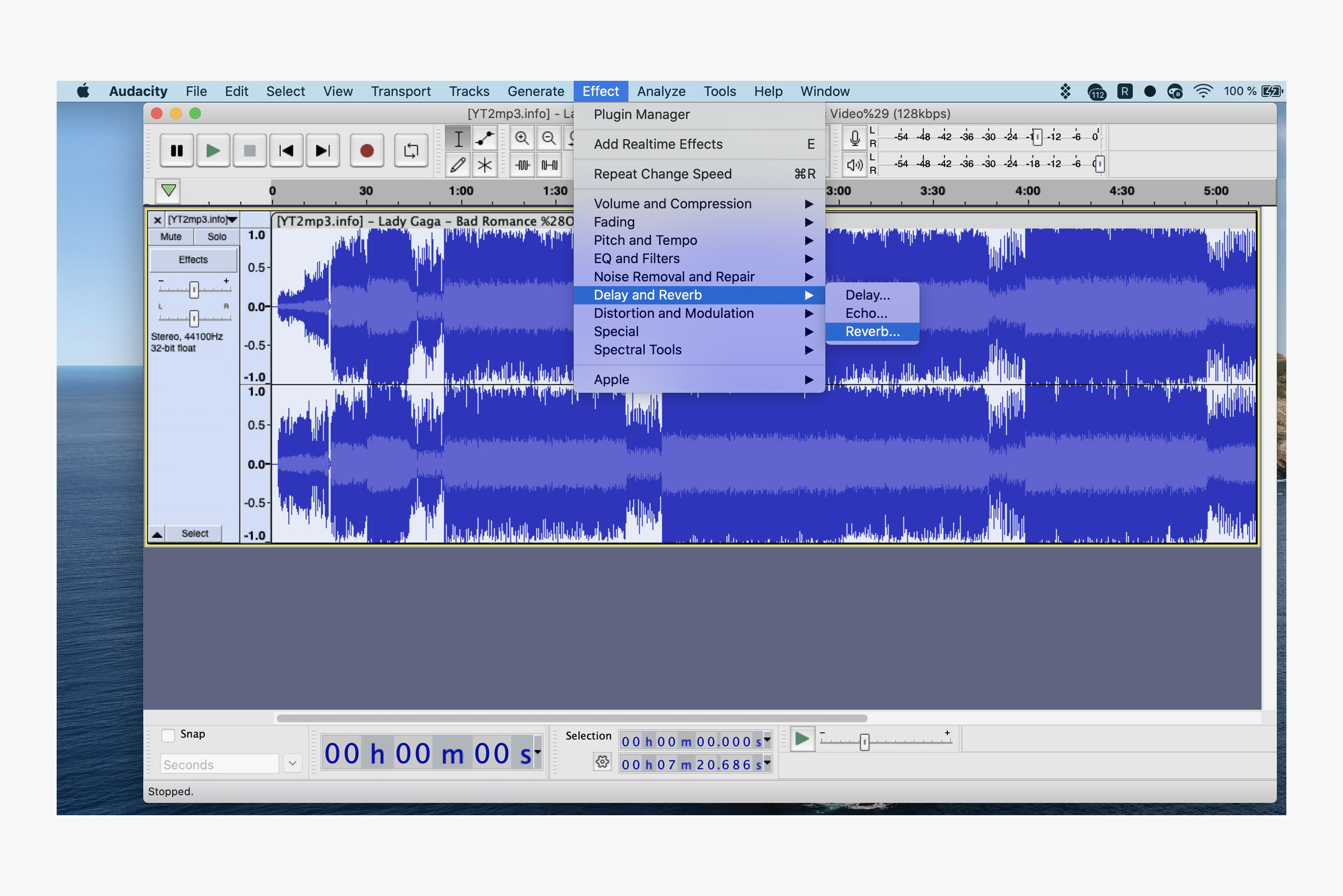Adjust the track pan slider

(x=194, y=318)
